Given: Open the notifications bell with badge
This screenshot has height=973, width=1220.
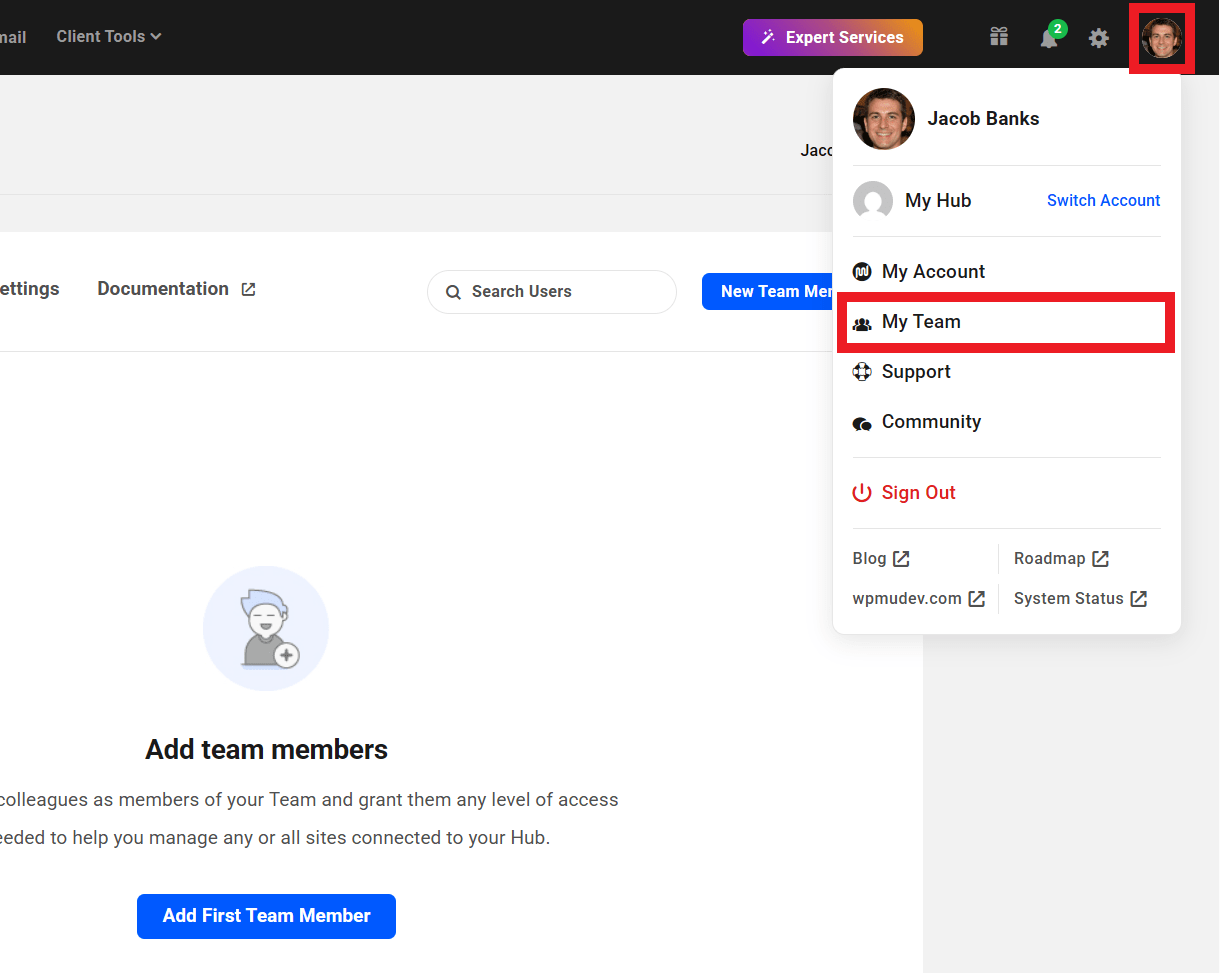Looking at the screenshot, I should click(x=1049, y=38).
